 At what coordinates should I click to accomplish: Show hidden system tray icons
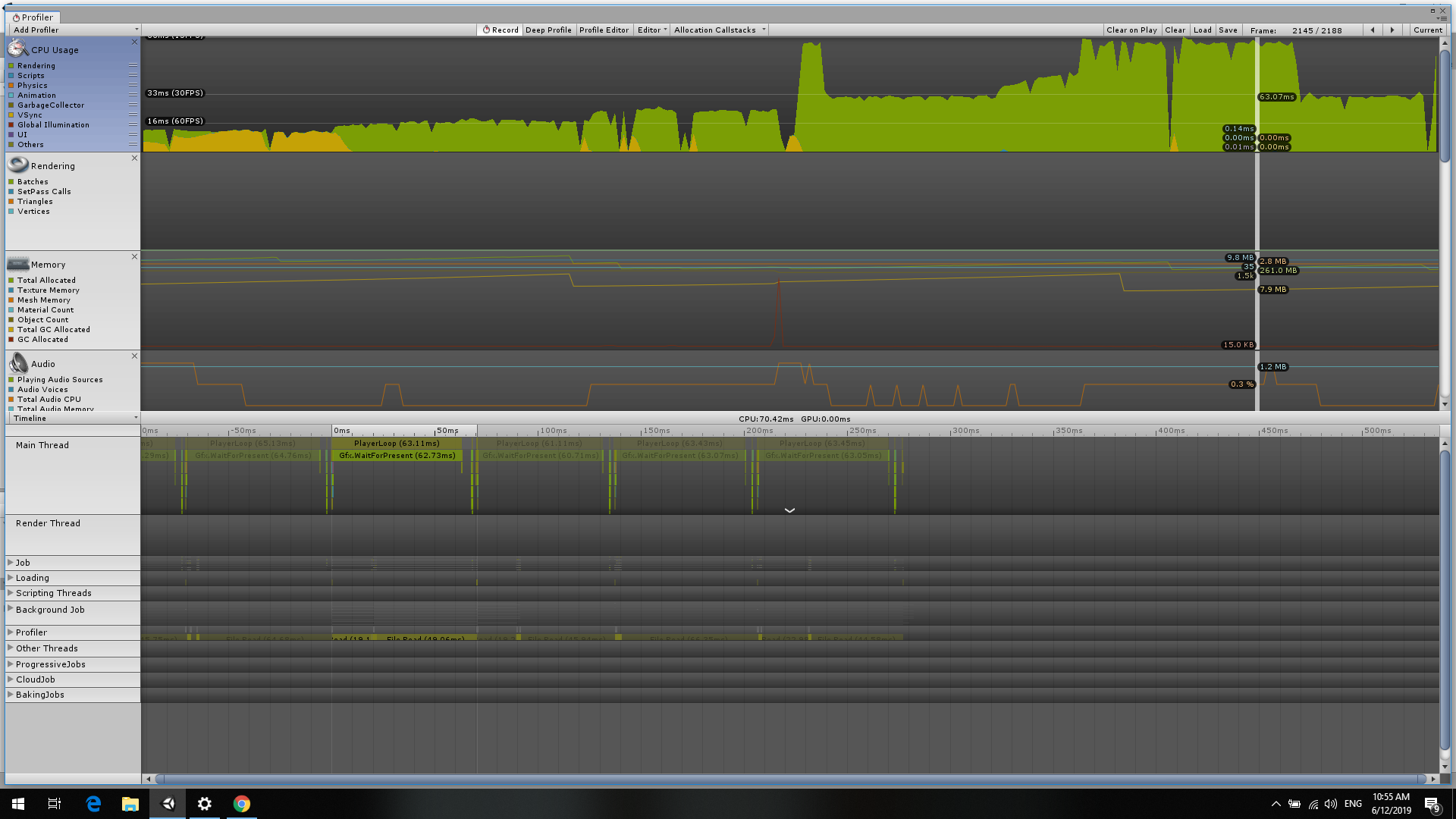coord(1276,804)
